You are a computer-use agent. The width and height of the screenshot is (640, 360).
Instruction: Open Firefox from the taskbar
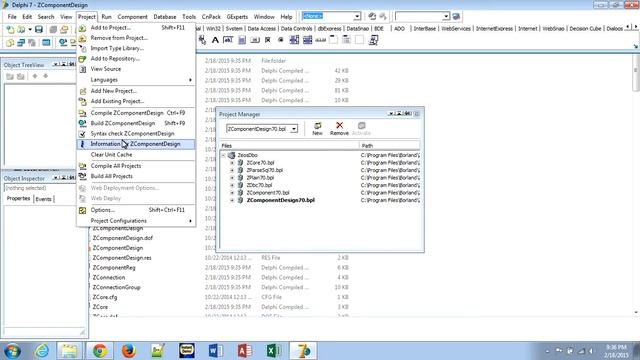click(x=129, y=351)
